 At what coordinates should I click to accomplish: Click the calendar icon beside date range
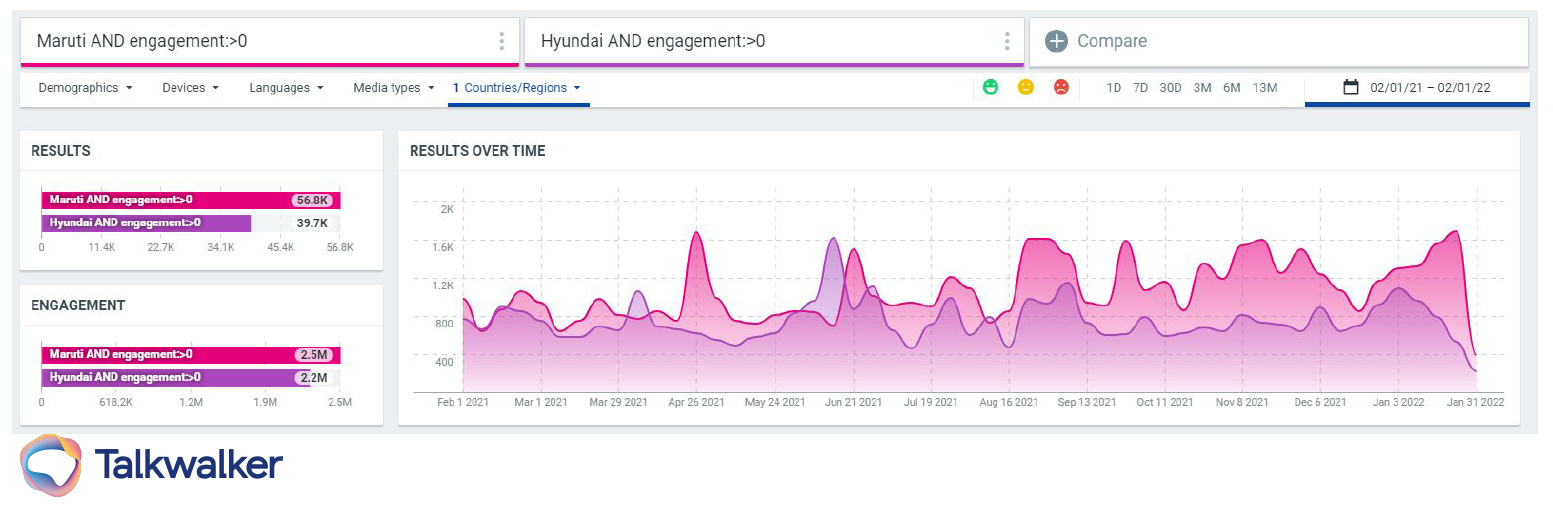(1351, 87)
